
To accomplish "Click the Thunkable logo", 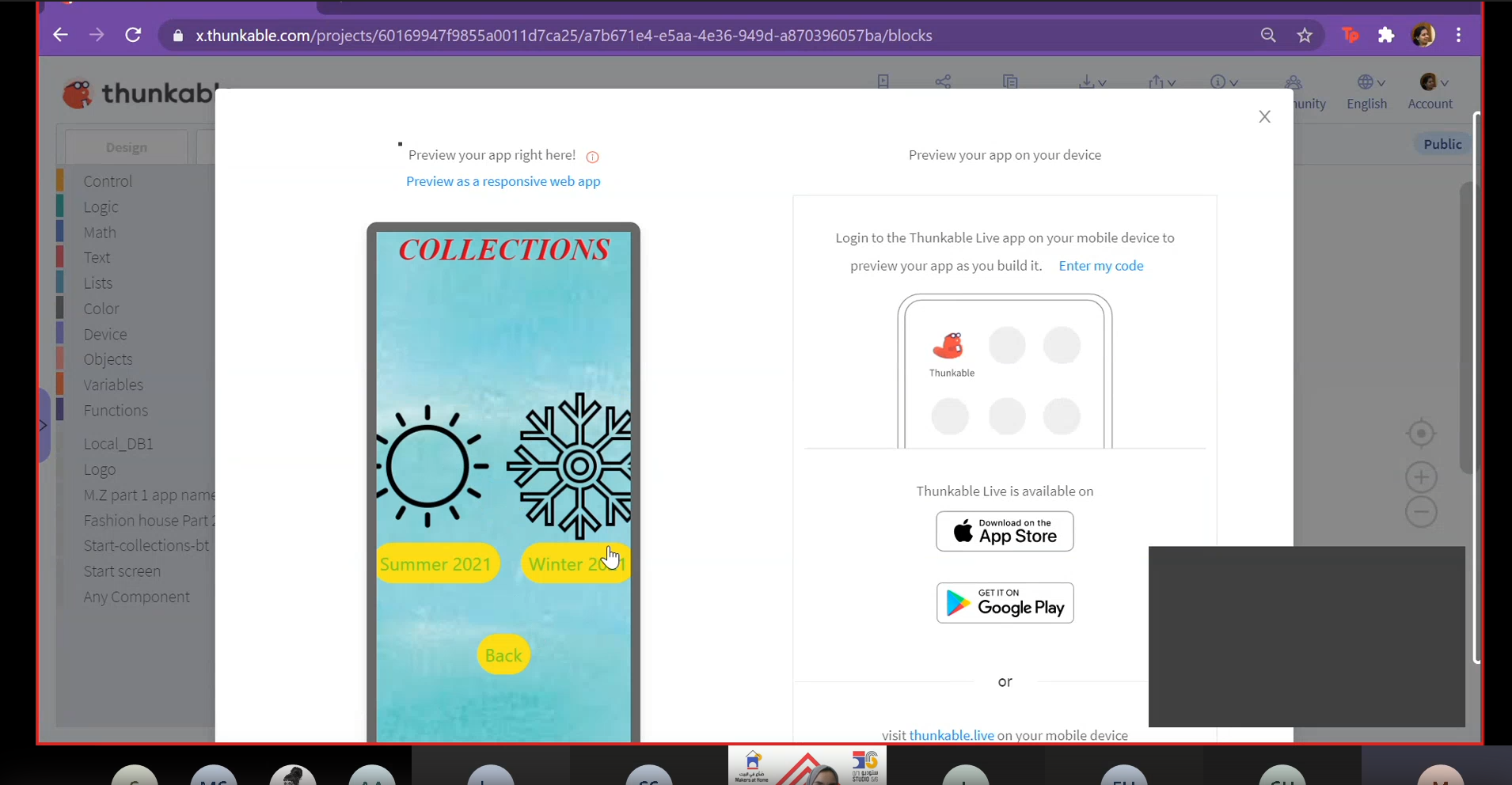I will point(139,94).
